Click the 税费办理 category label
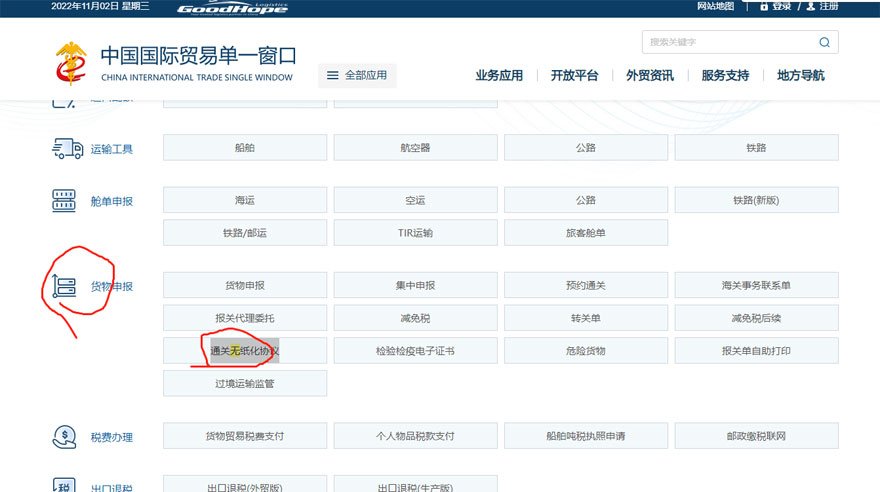This screenshot has height=492, width=880. point(112,438)
